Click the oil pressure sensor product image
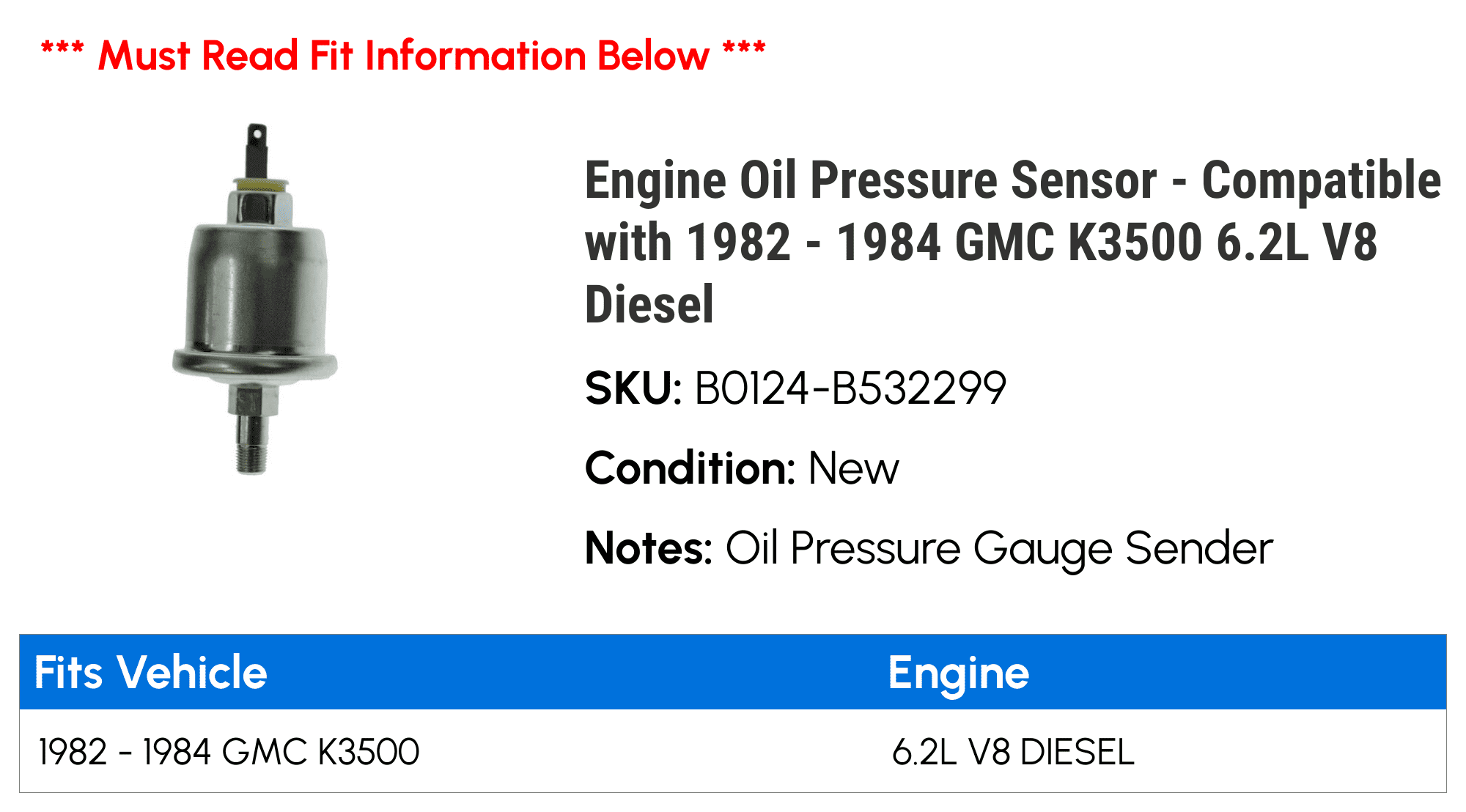 pyautogui.click(x=254, y=299)
